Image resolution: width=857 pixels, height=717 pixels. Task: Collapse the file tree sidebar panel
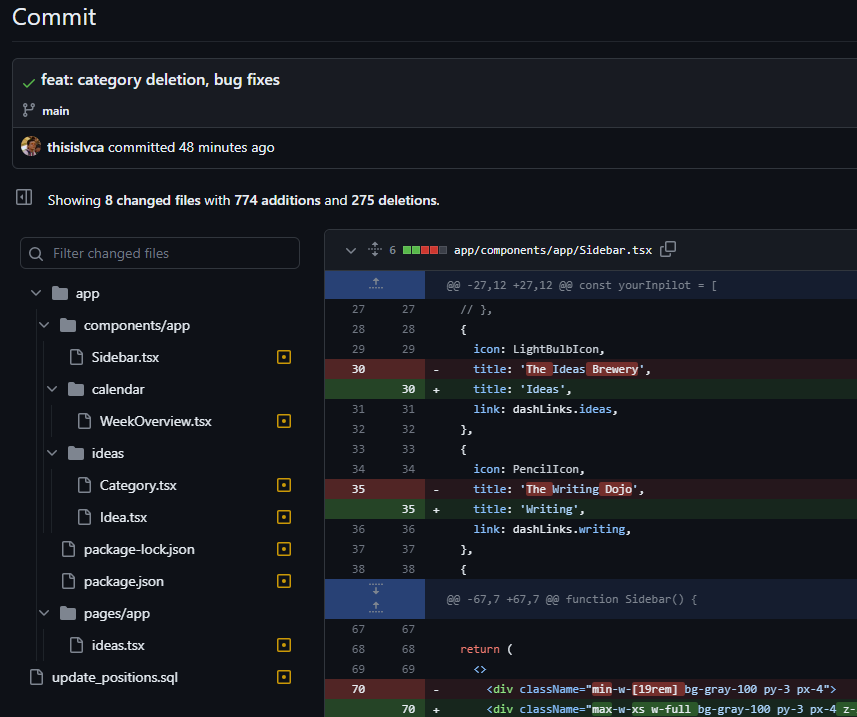click(x=25, y=199)
